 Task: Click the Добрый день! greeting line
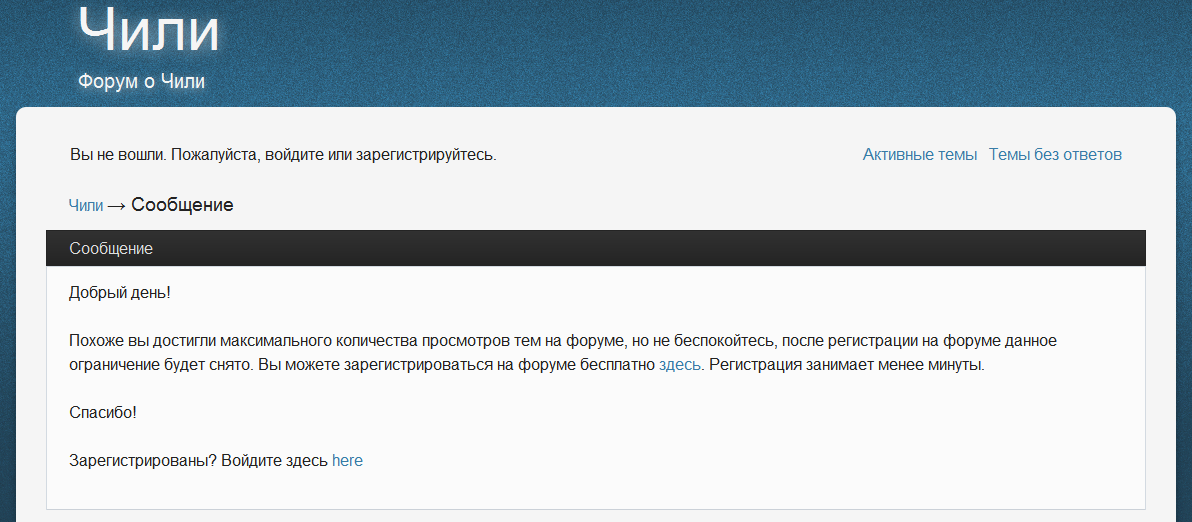pos(120,293)
